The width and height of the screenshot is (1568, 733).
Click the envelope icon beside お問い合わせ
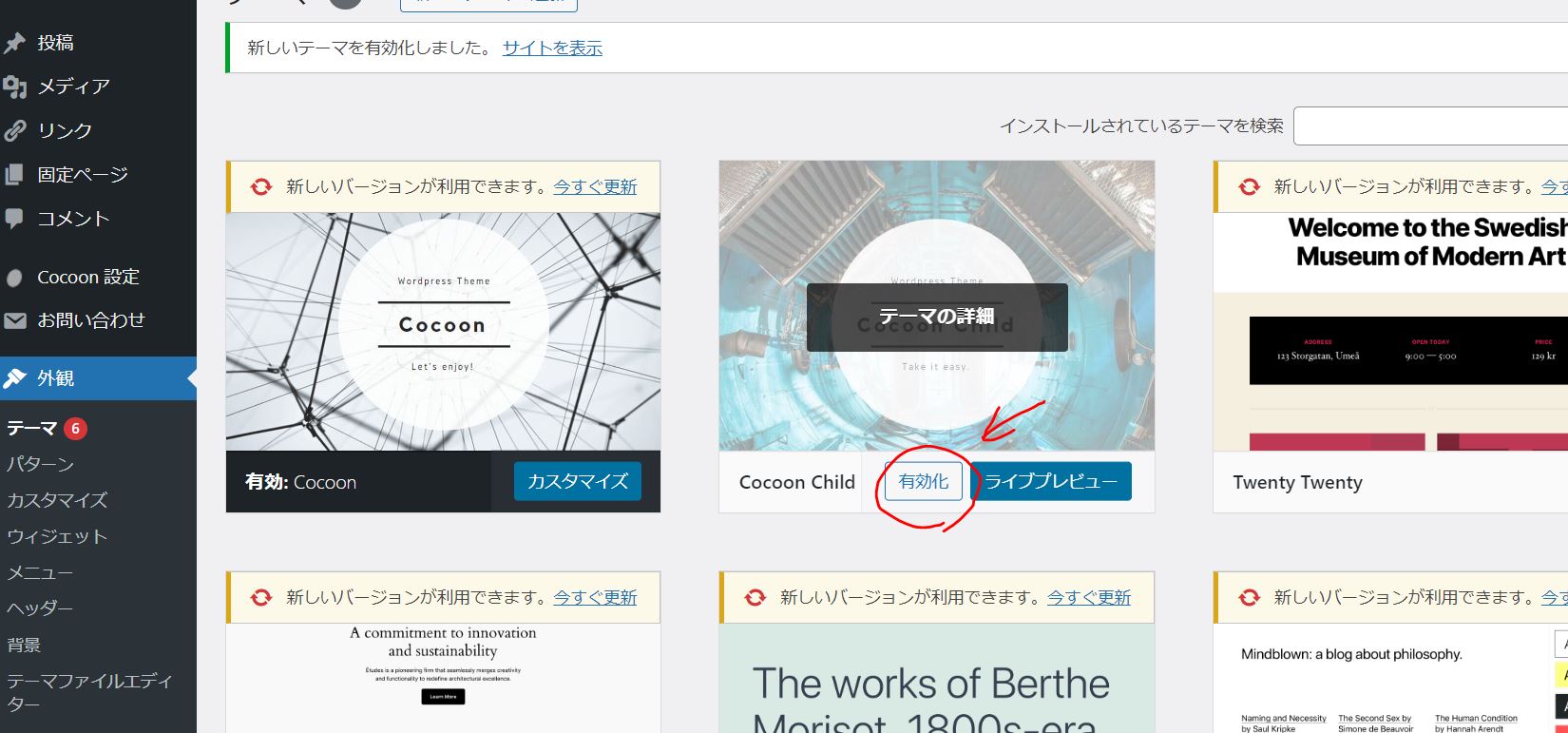pos(14,321)
